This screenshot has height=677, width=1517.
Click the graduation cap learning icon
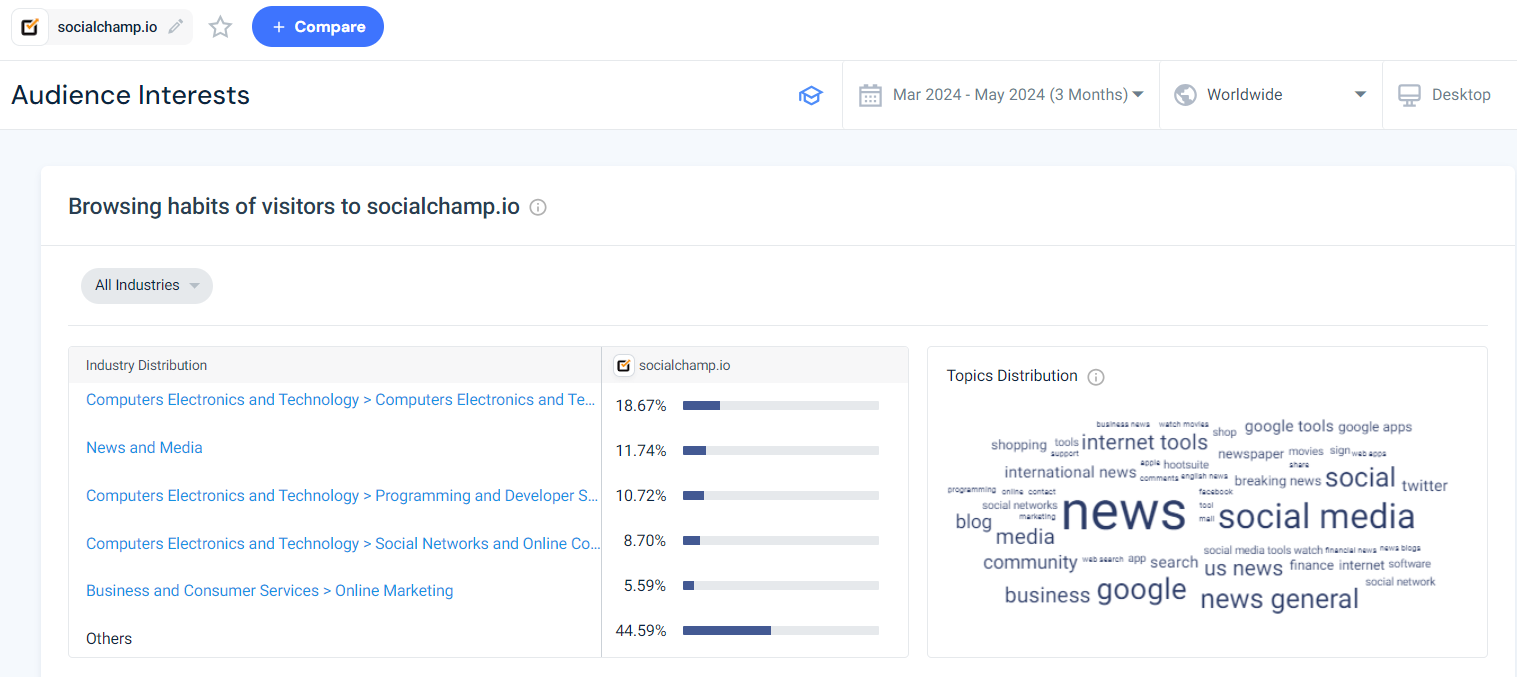coord(810,94)
